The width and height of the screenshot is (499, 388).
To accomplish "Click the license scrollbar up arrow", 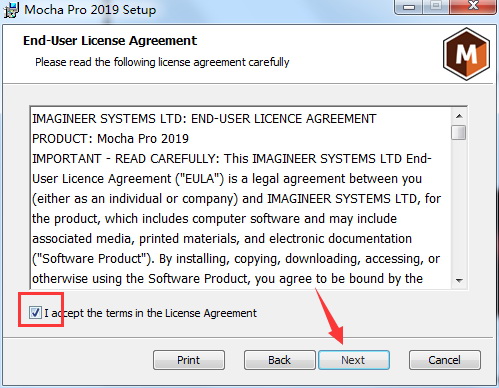I will click(459, 116).
